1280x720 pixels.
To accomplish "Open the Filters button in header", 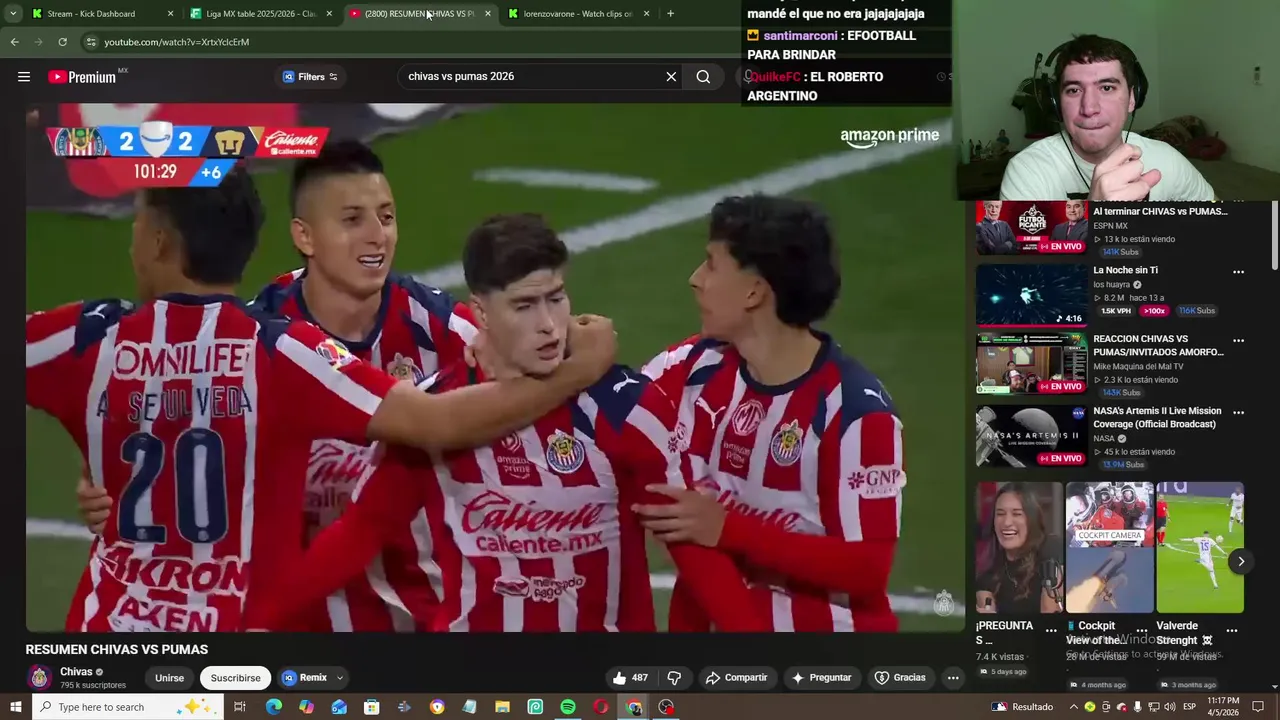I will click(310, 77).
